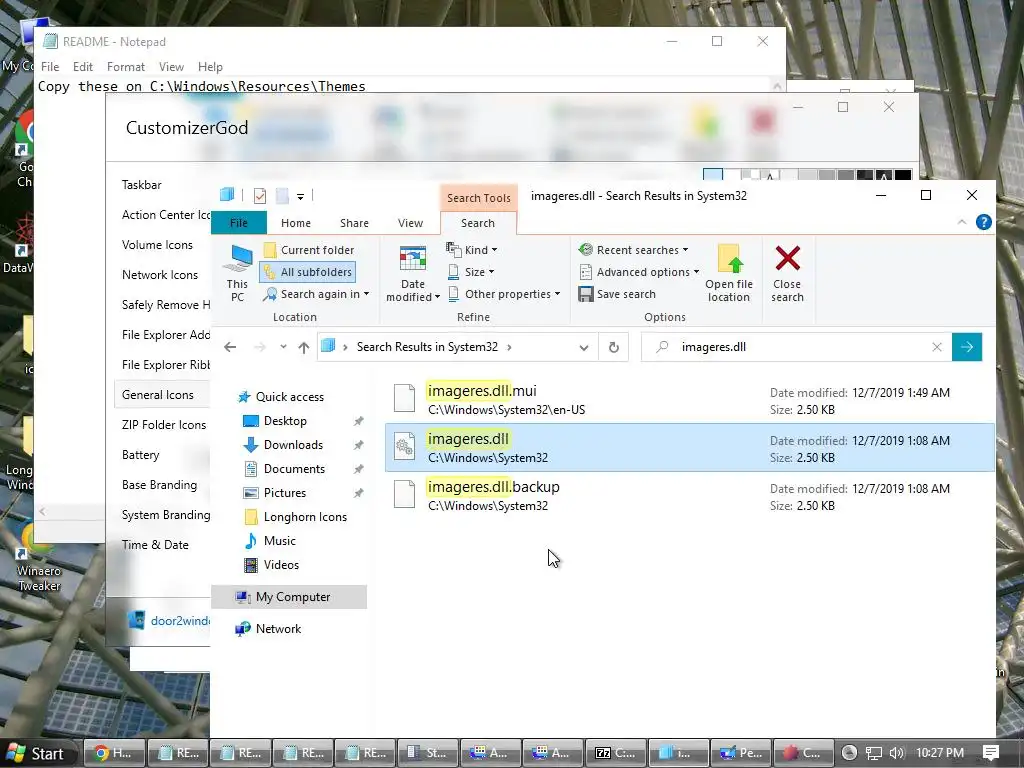Open the notification center tray icon

991,753
